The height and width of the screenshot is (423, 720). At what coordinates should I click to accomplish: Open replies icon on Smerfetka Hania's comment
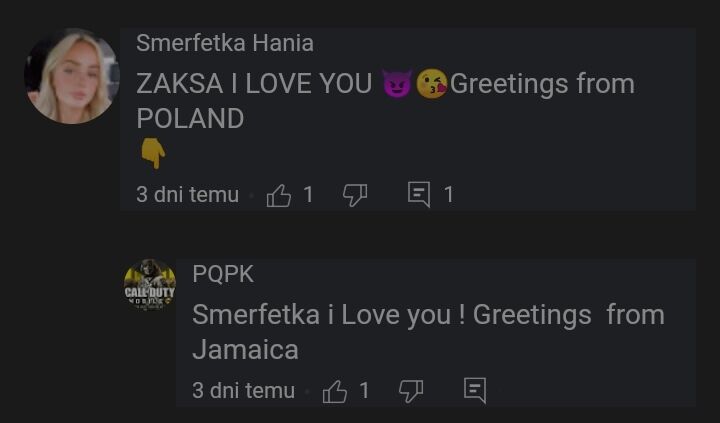tap(419, 195)
